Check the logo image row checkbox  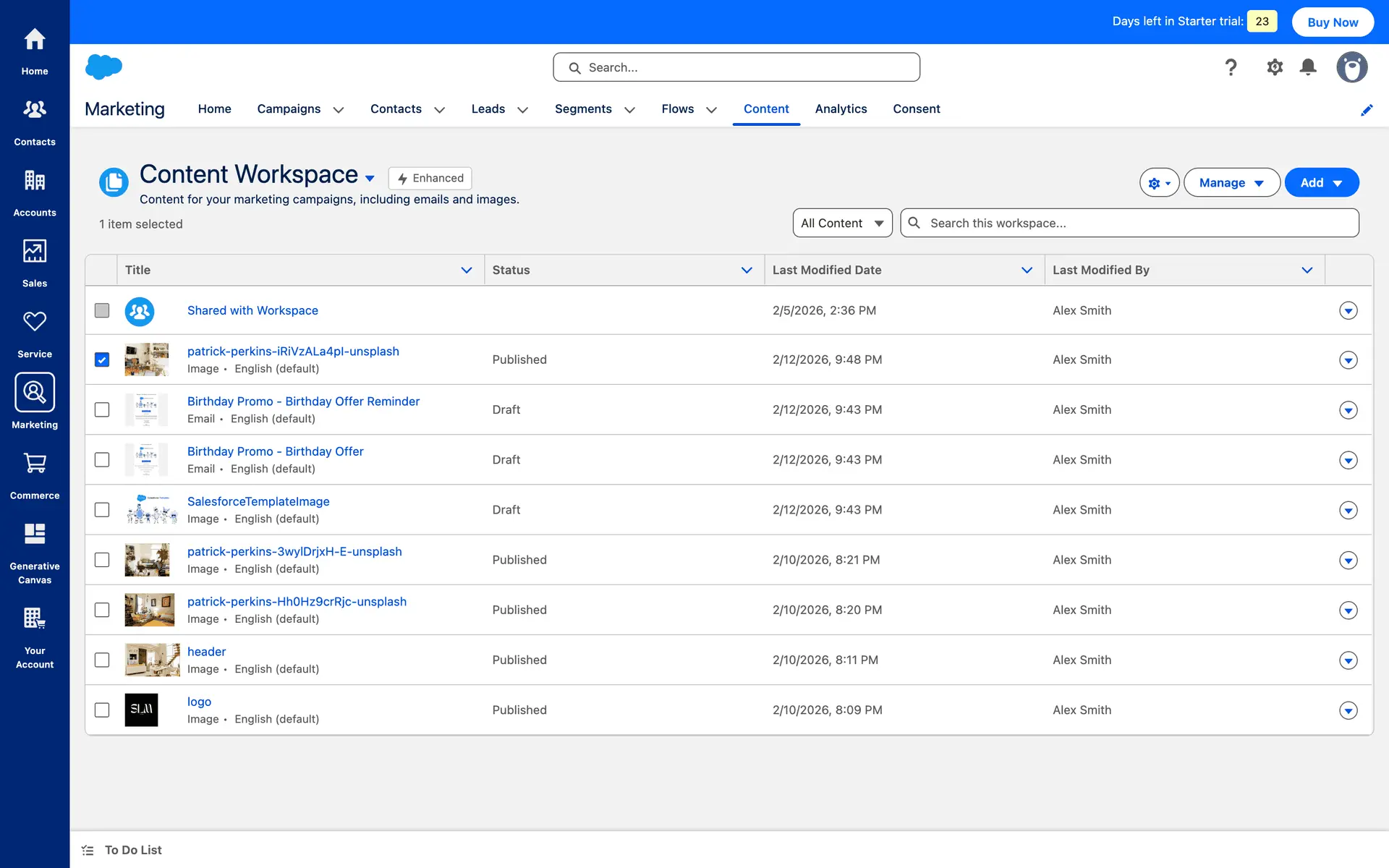coord(102,710)
